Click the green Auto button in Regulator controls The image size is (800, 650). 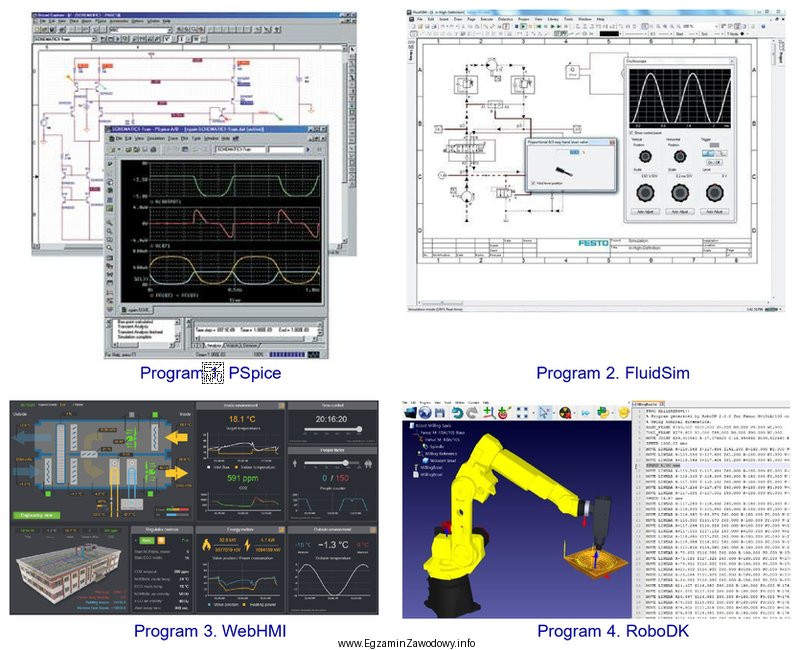pyautogui.click(x=146, y=540)
